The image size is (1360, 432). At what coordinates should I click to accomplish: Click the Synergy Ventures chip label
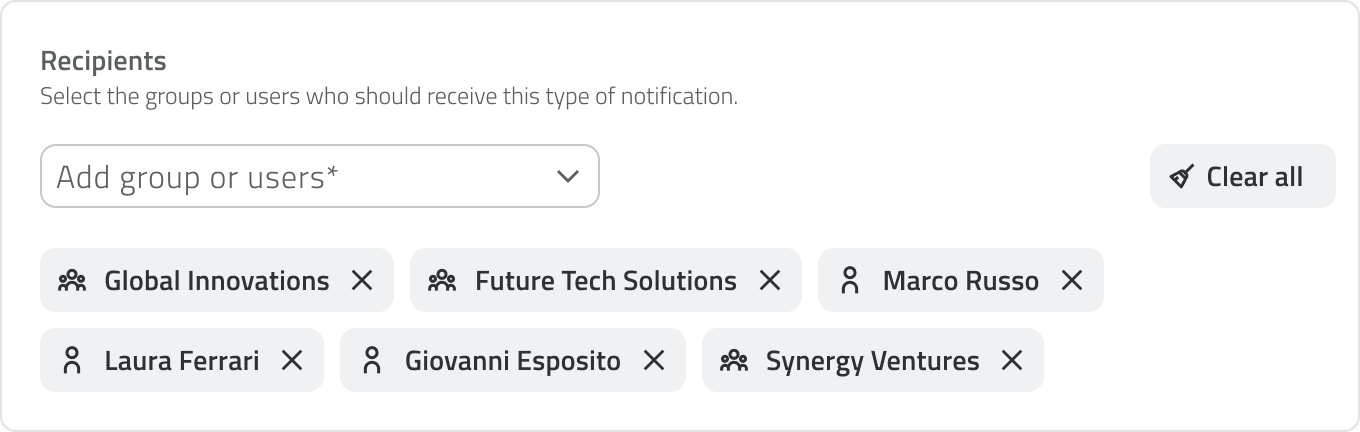pos(872,361)
